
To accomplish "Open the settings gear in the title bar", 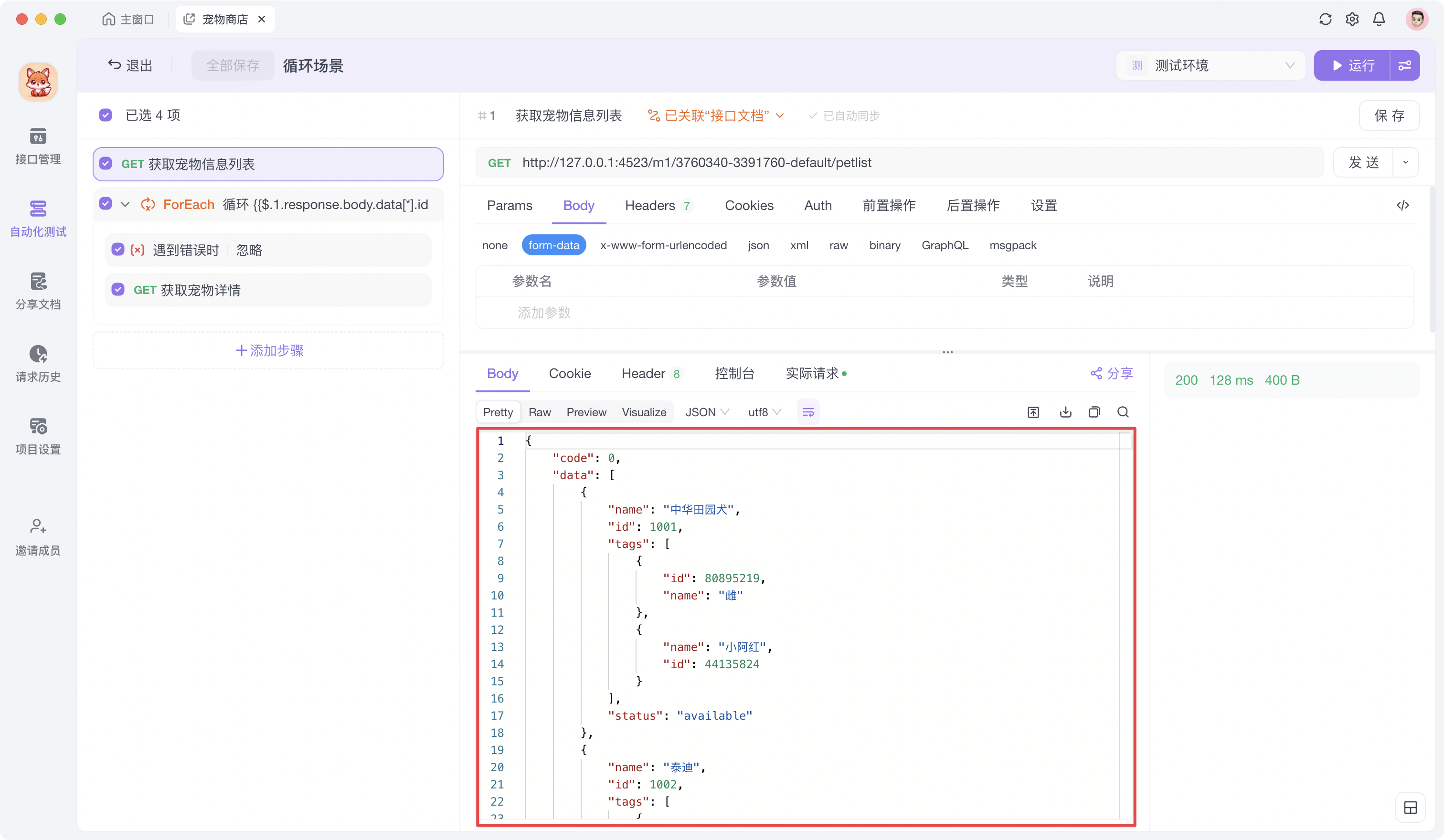I will (x=1352, y=20).
